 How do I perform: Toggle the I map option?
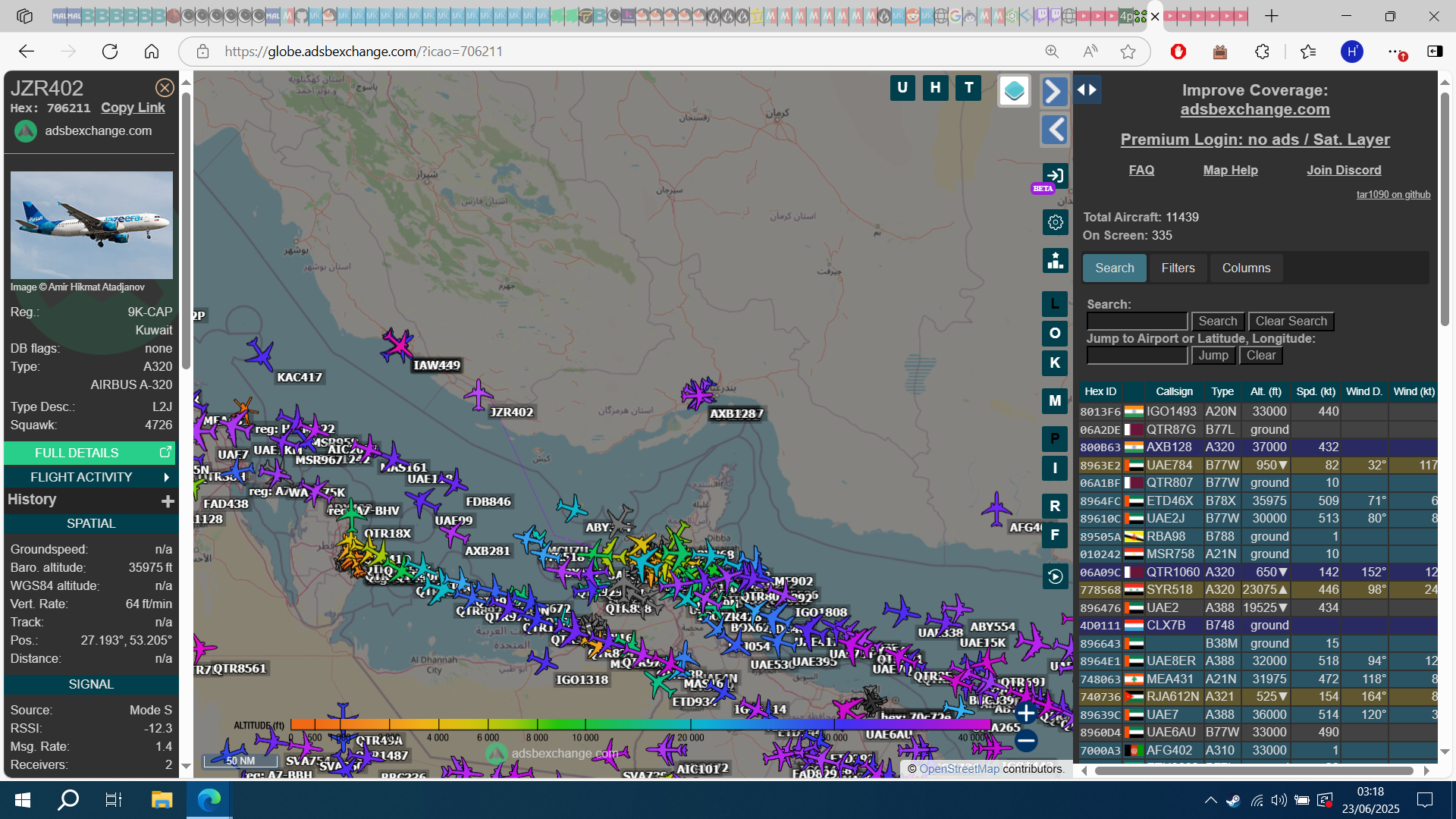[x=1055, y=468]
